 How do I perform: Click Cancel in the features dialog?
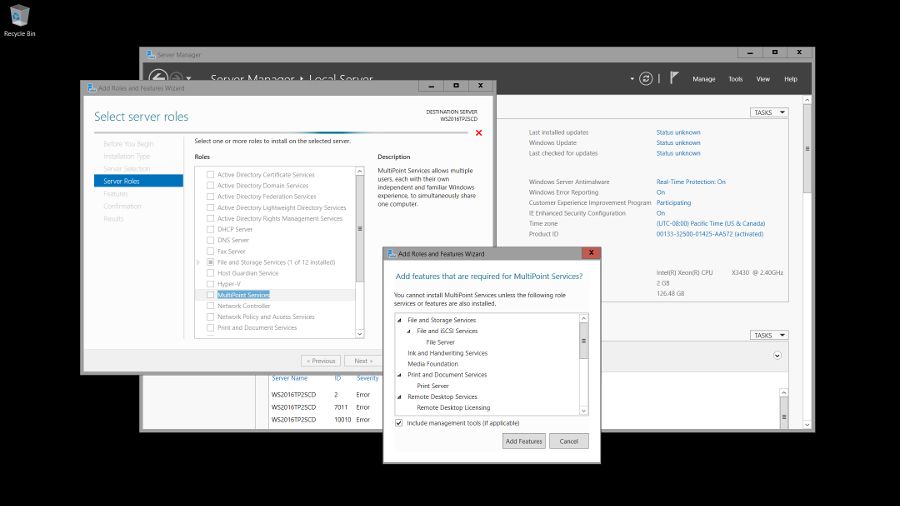(x=568, y=441)
